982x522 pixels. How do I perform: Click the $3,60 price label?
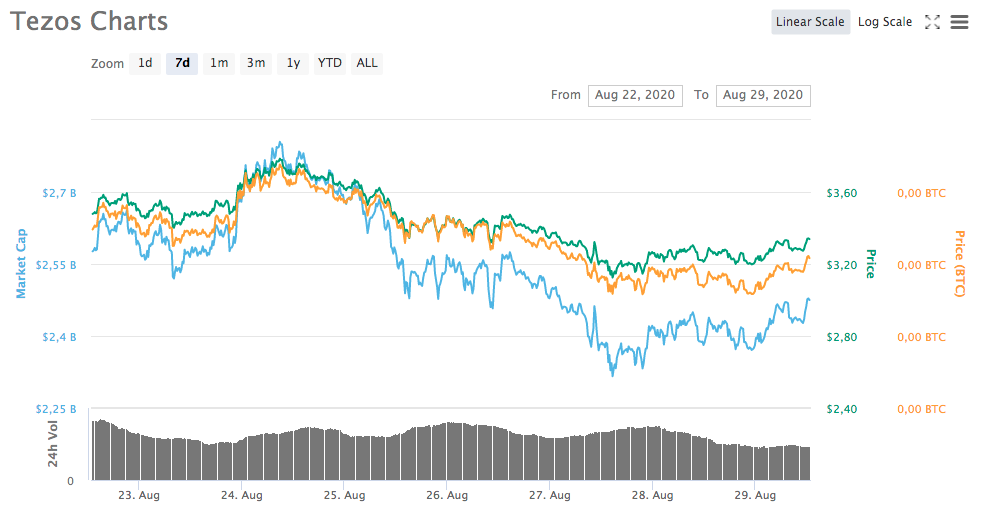842,193
